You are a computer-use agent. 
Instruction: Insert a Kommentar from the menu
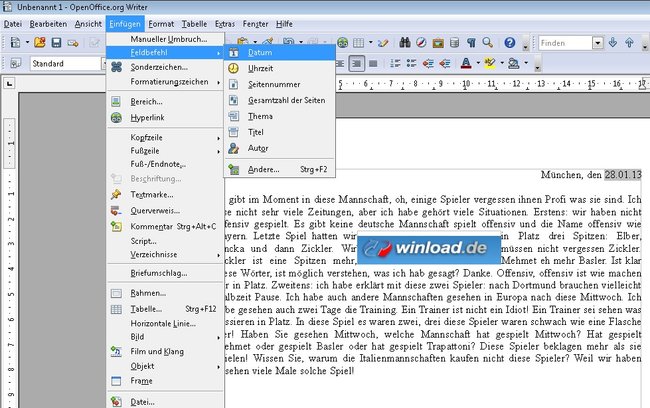tap(165, 226)
